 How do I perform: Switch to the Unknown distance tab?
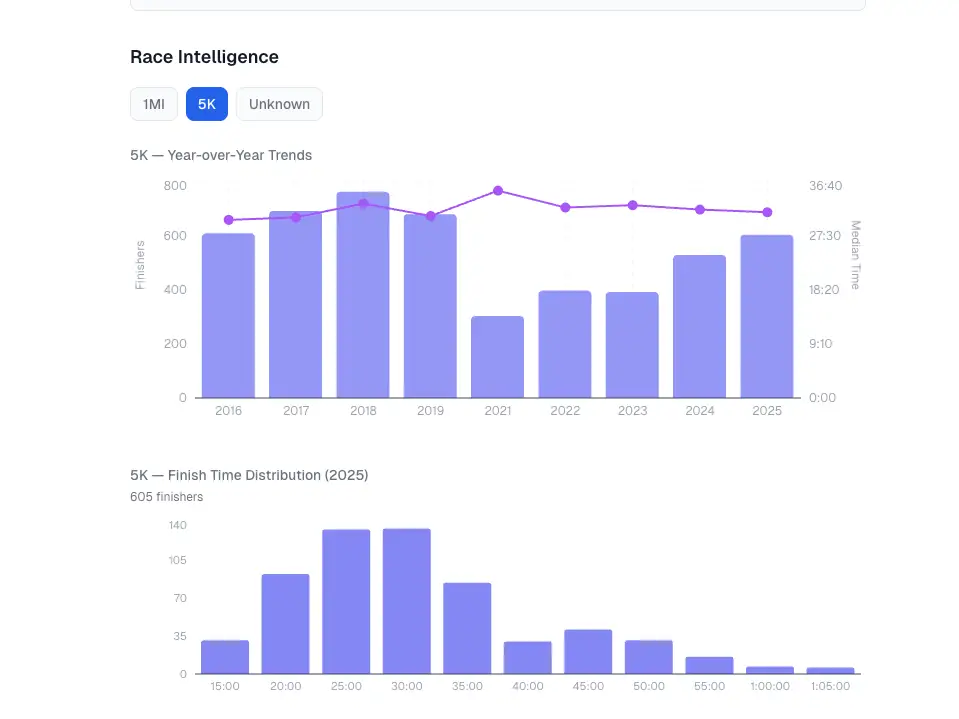(280, 104)
